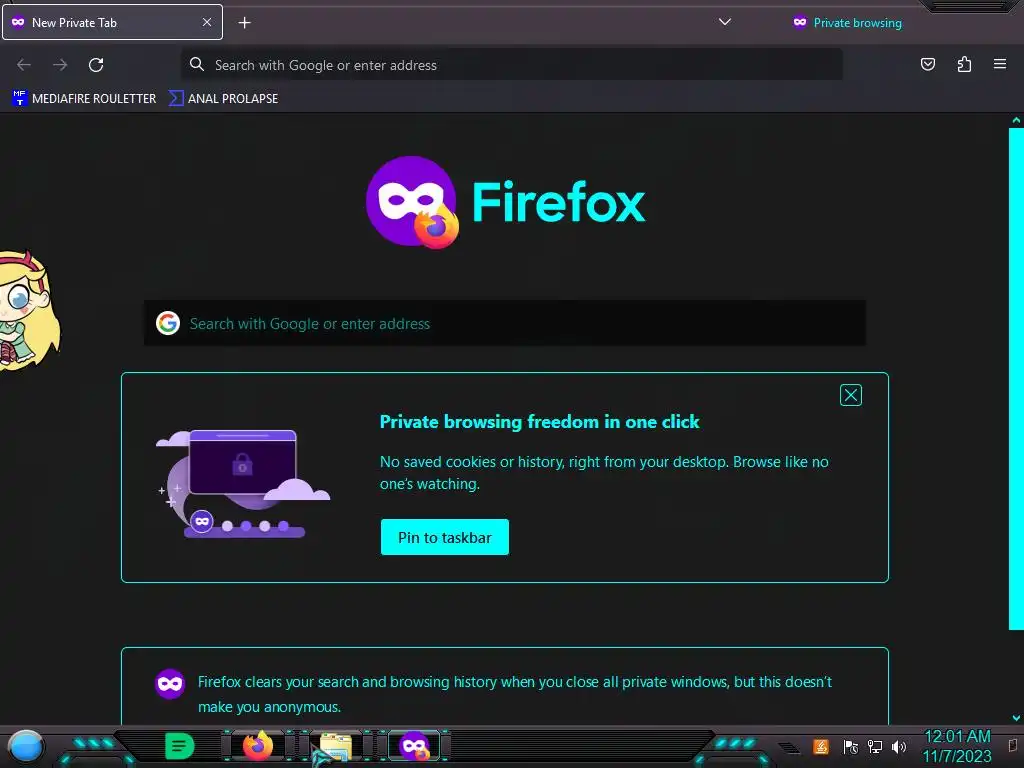Open the Start orb on taskbar
Image resolution: width=1024 pixels, height=768 pixels.
coord(26,746)
